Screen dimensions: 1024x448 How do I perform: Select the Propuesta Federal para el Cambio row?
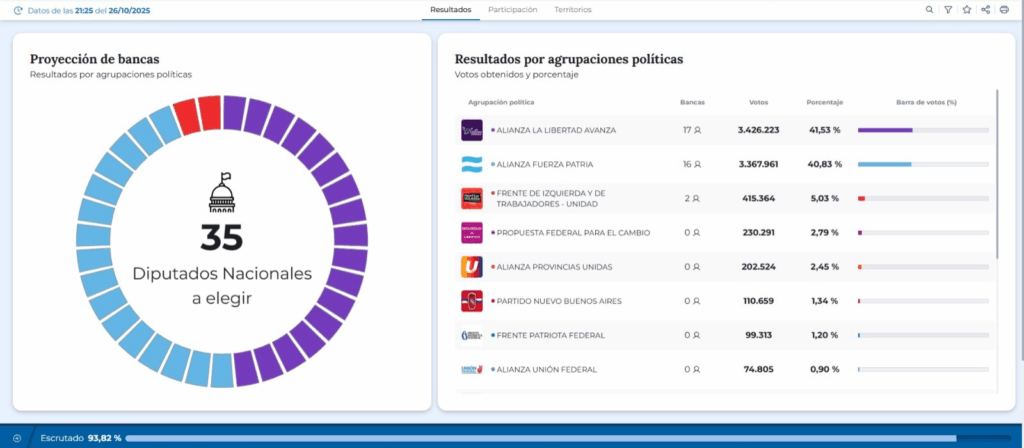point(726,232)
